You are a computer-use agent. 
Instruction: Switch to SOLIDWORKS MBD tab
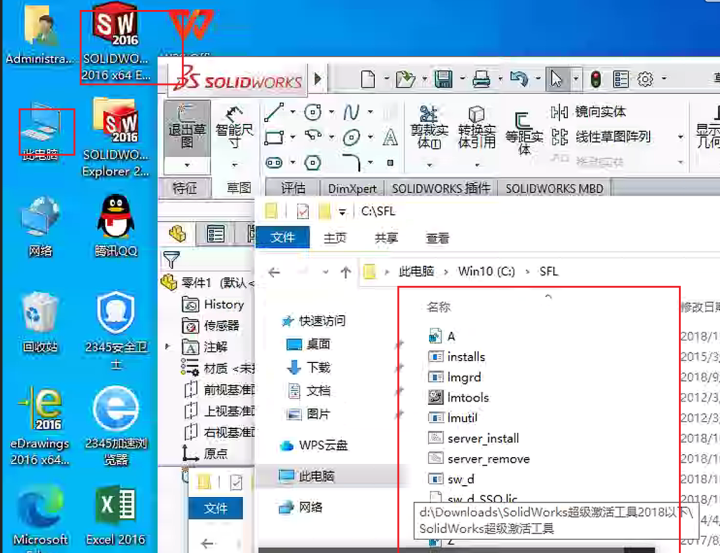[x=554, y=188]
